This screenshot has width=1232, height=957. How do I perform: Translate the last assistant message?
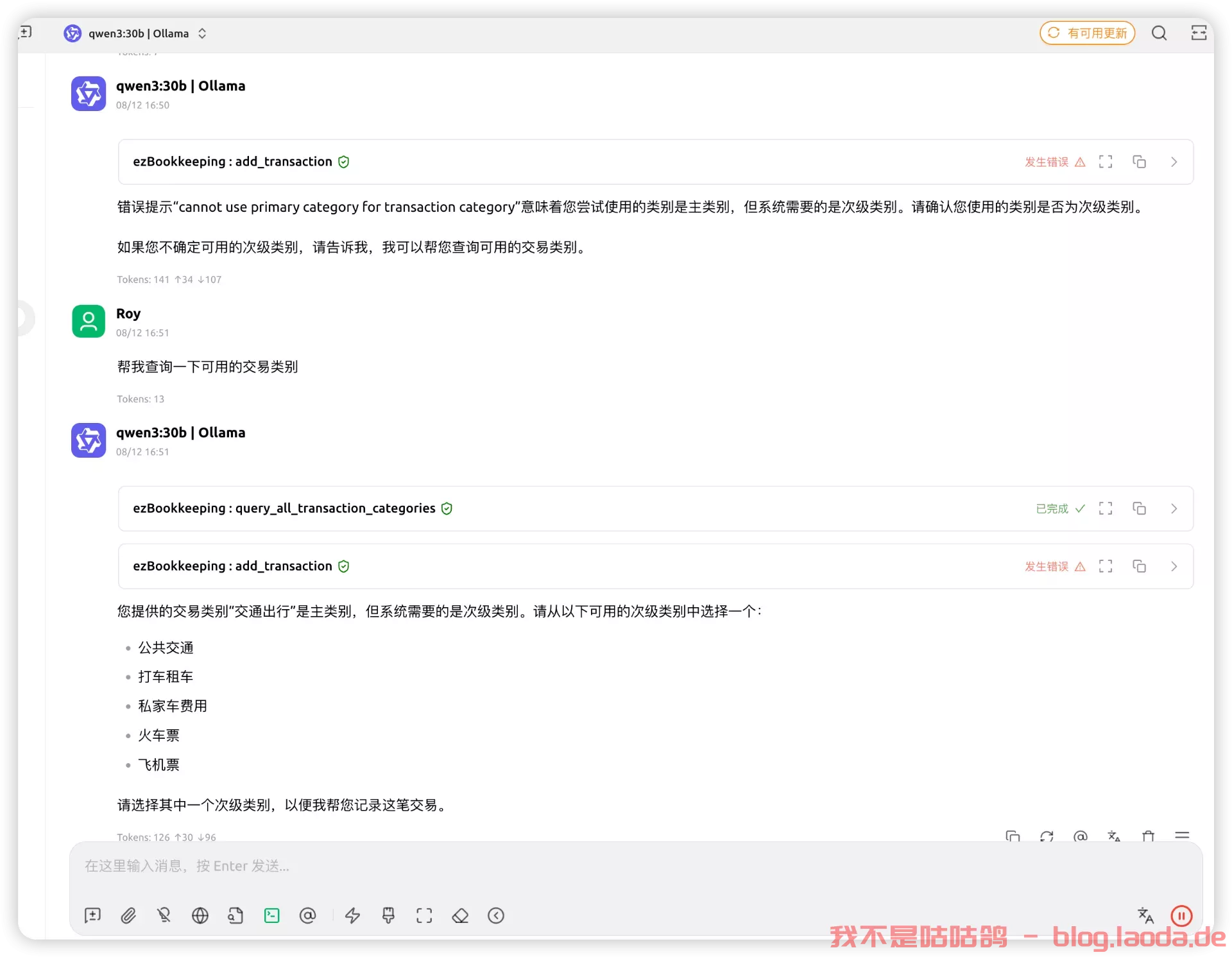[x=1114, y=836]
